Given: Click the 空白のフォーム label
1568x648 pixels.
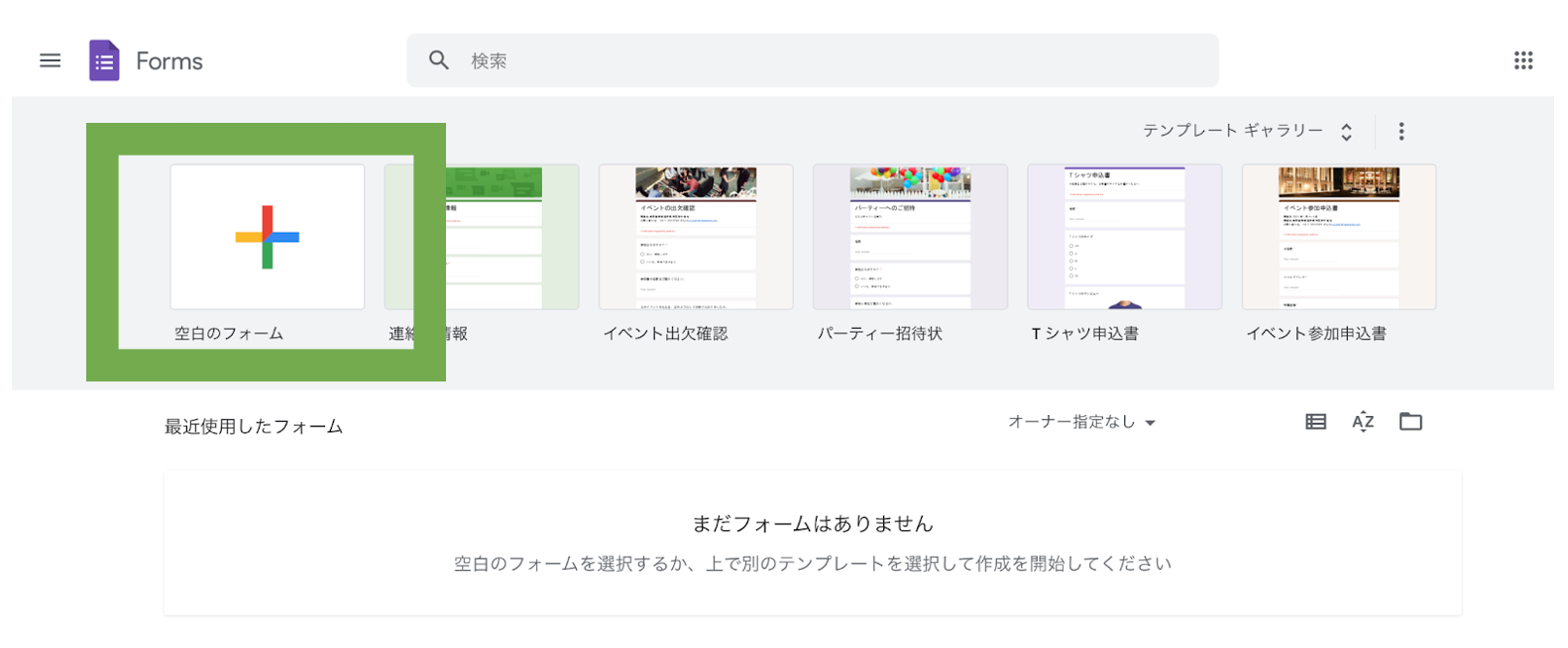Looking at the screenshot, I should 229,334.
